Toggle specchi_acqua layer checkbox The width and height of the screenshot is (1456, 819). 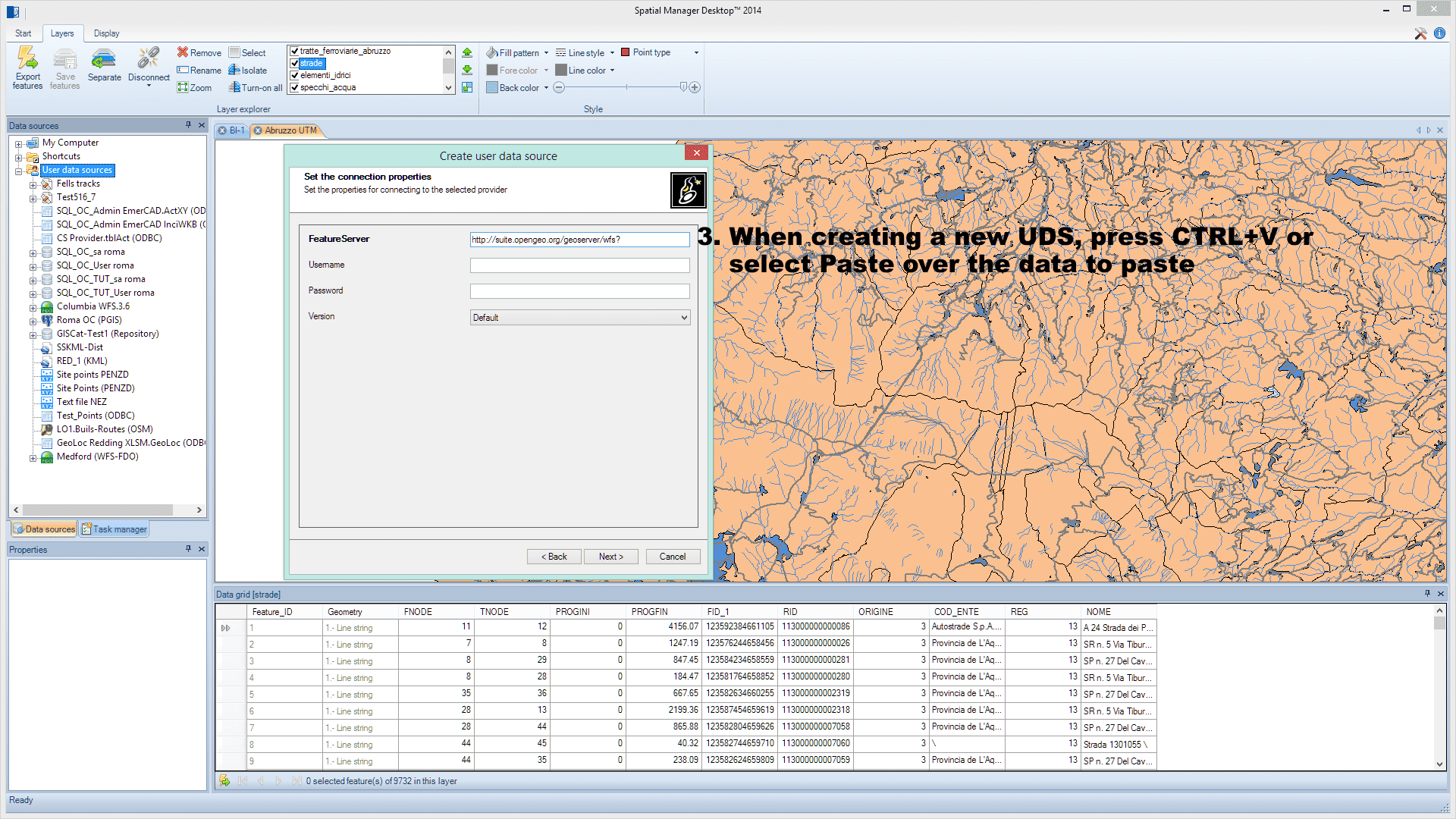[294, 87]
